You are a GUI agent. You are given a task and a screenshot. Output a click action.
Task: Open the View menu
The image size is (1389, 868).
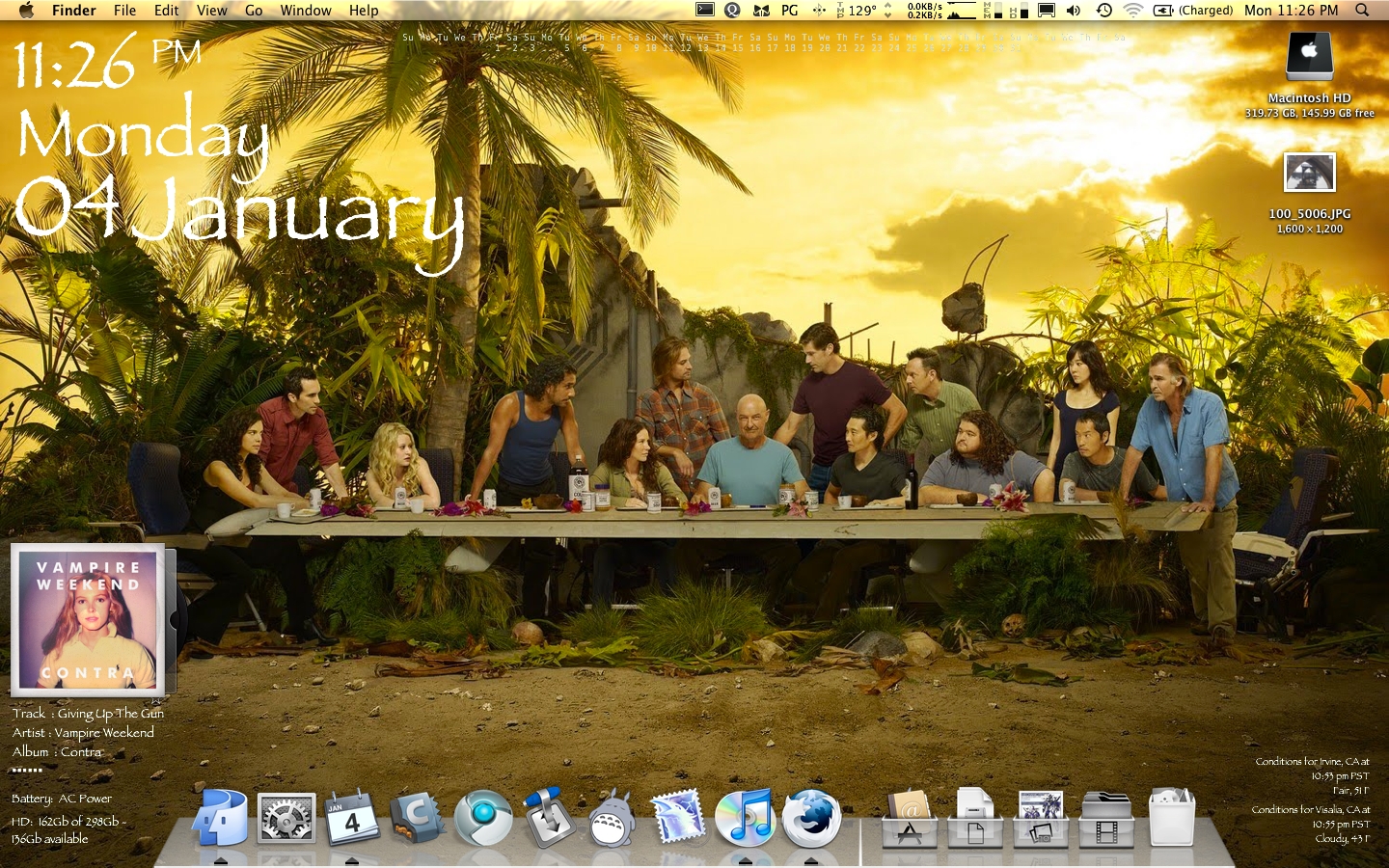[211, 11]
